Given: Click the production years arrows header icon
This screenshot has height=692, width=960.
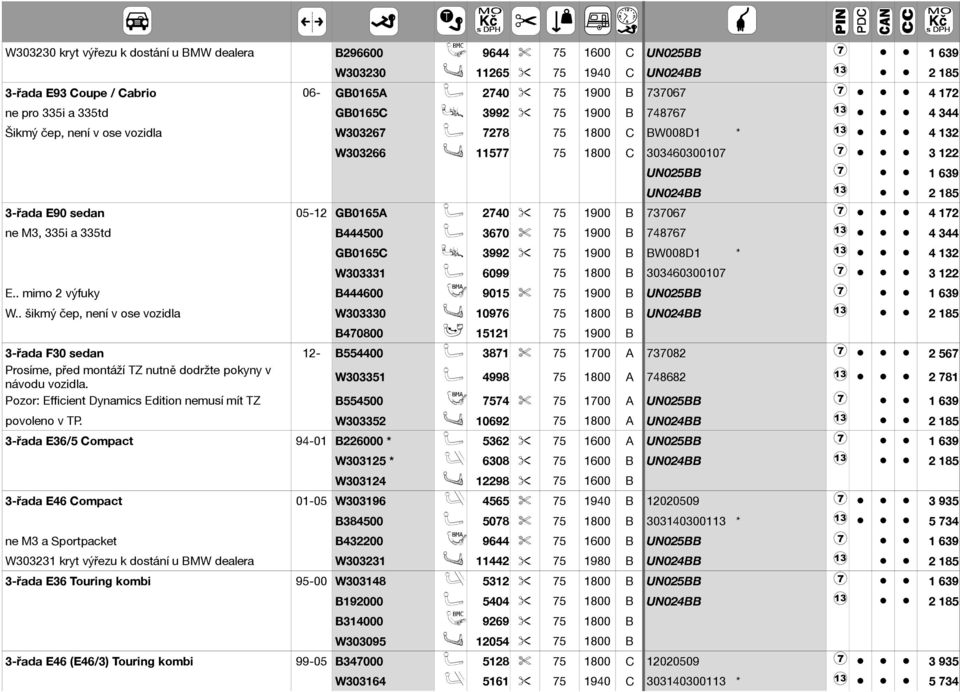Looking at the screenshot, I should click(x=312, y=22).
